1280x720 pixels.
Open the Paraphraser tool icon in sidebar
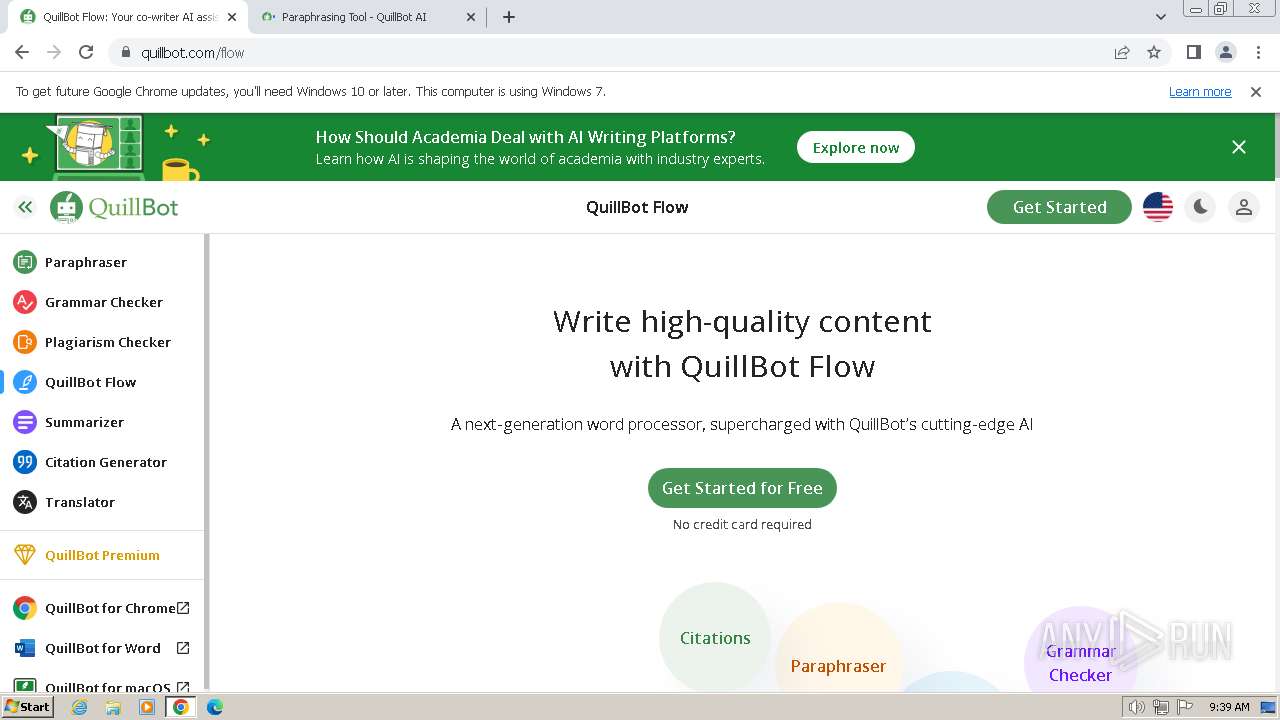pyautogui.click(x=25, y=262)
